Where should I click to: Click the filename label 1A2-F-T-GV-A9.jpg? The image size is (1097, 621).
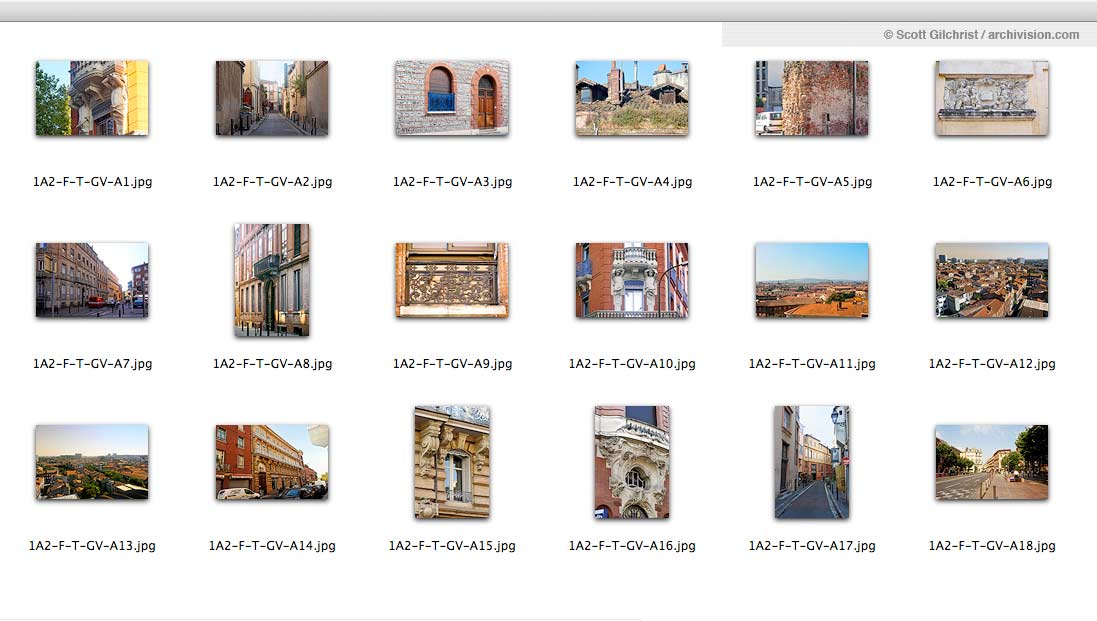[x=452, y=364]
